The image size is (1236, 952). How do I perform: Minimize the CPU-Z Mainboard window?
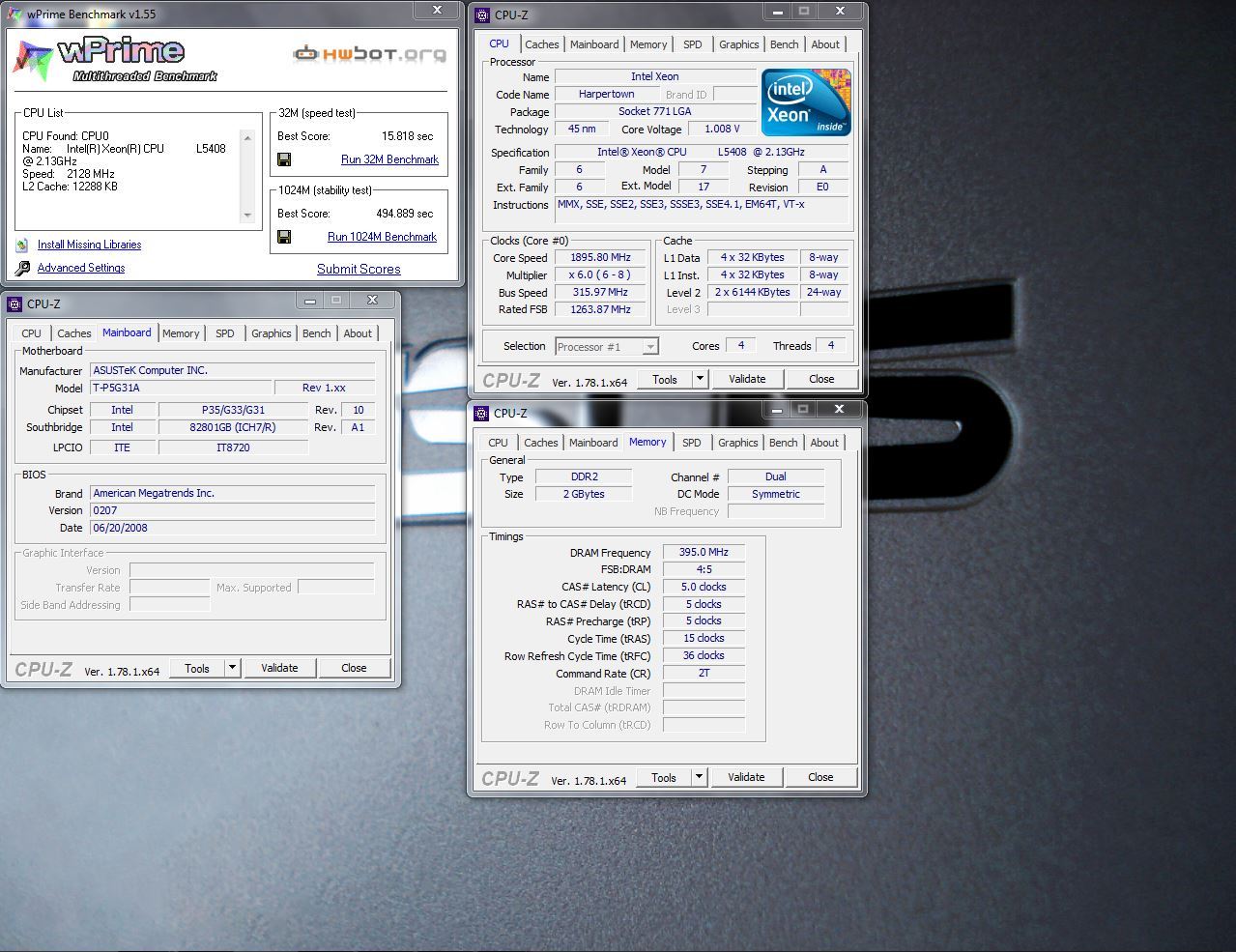[x=311, y=300]
